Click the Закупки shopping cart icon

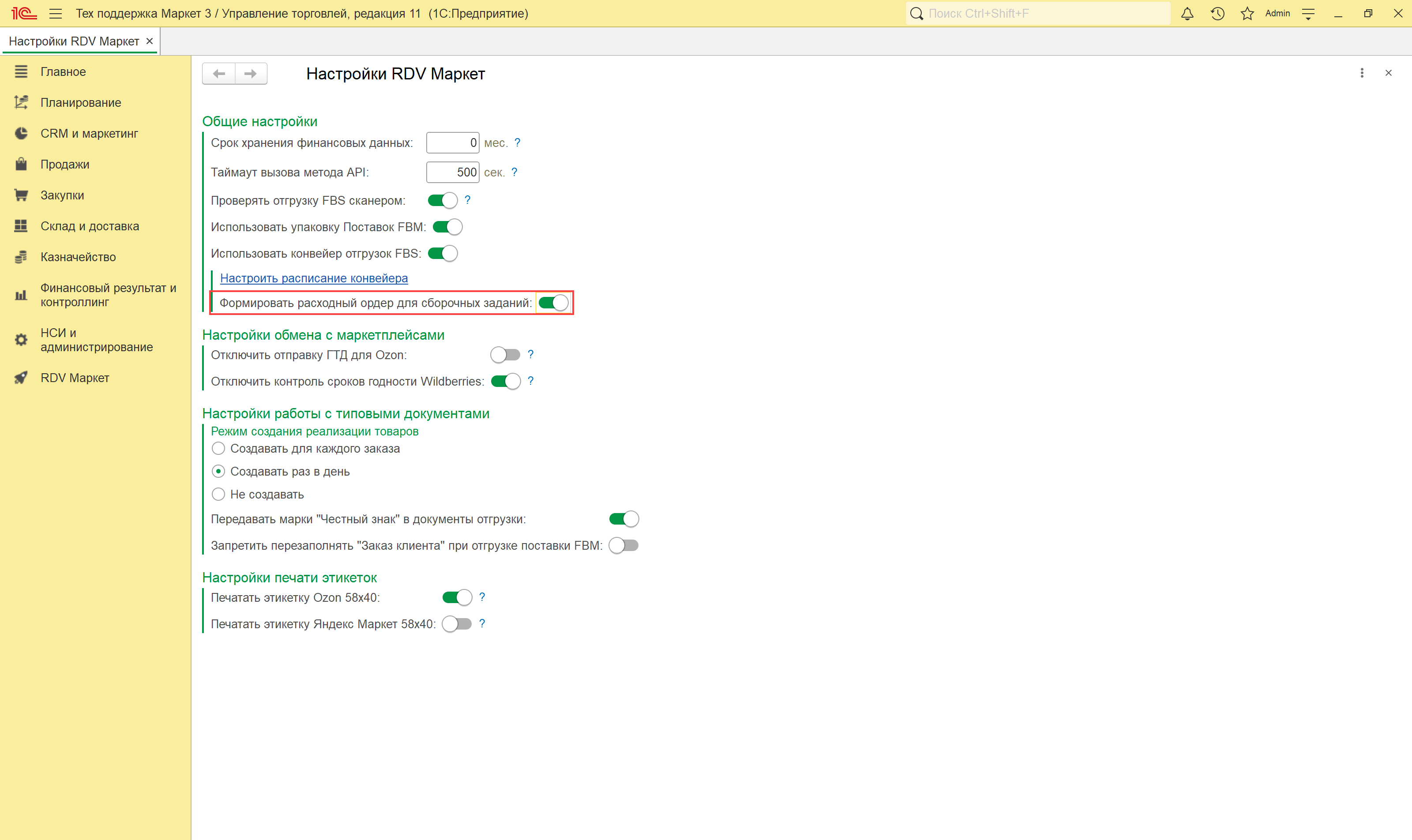[x=21, y=195]
